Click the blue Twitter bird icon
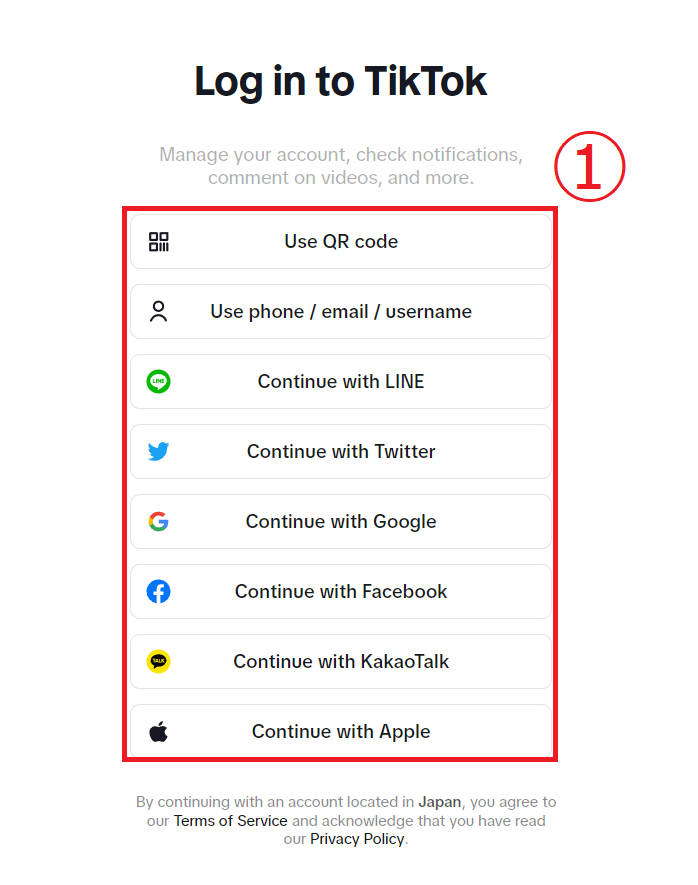 pos(159,452)
